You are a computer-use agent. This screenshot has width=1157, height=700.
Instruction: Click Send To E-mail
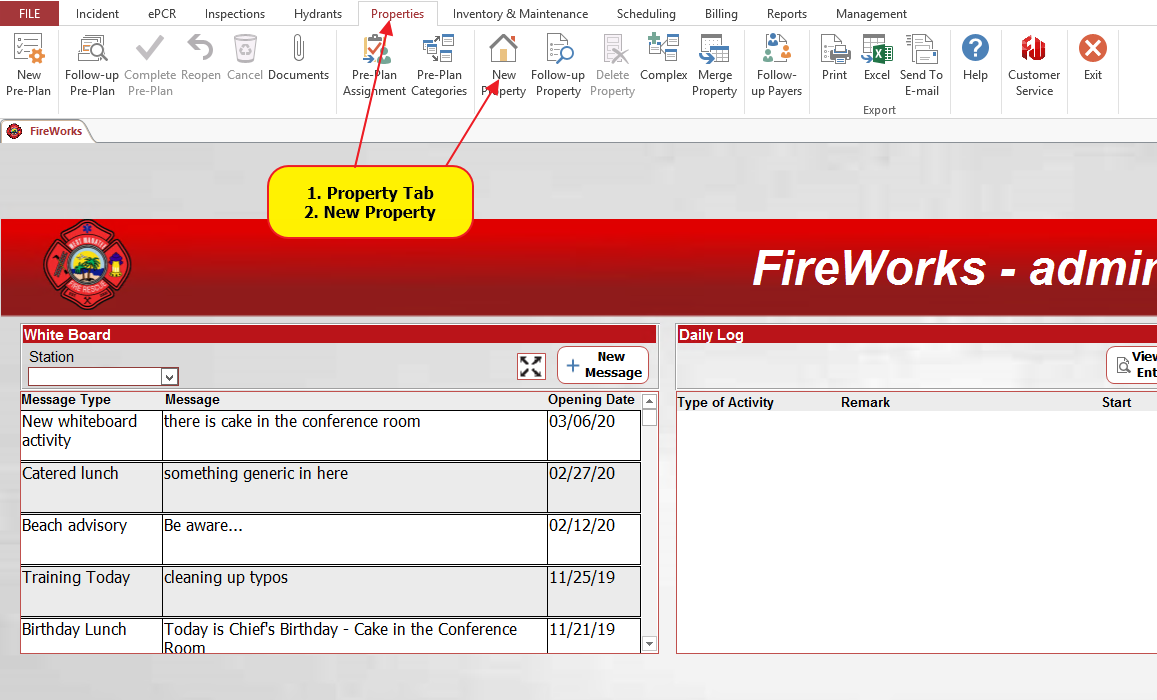pyautogui.click(x=921, y=65)
